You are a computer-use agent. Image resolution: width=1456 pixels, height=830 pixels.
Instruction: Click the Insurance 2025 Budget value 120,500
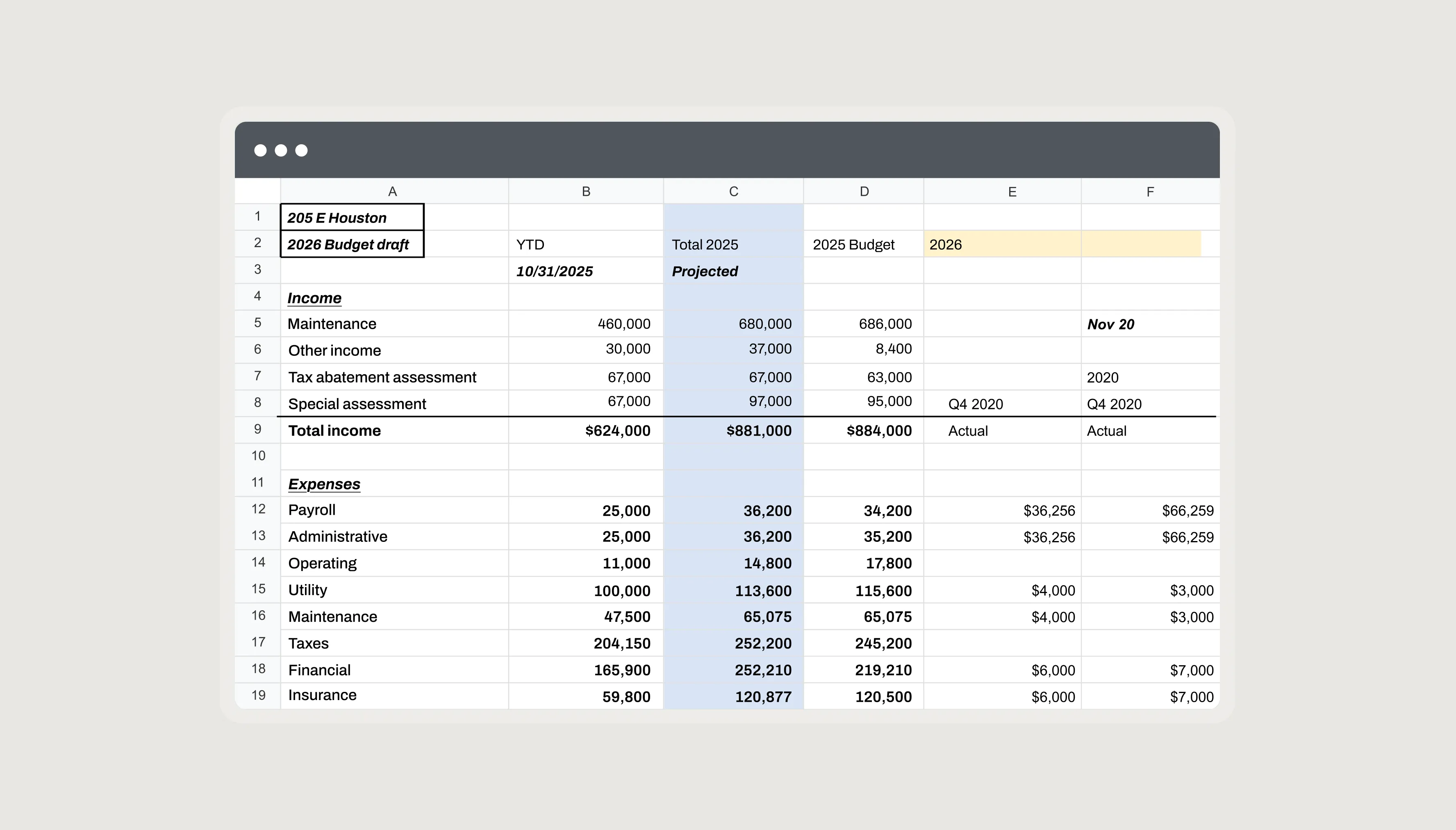(883, 697)
